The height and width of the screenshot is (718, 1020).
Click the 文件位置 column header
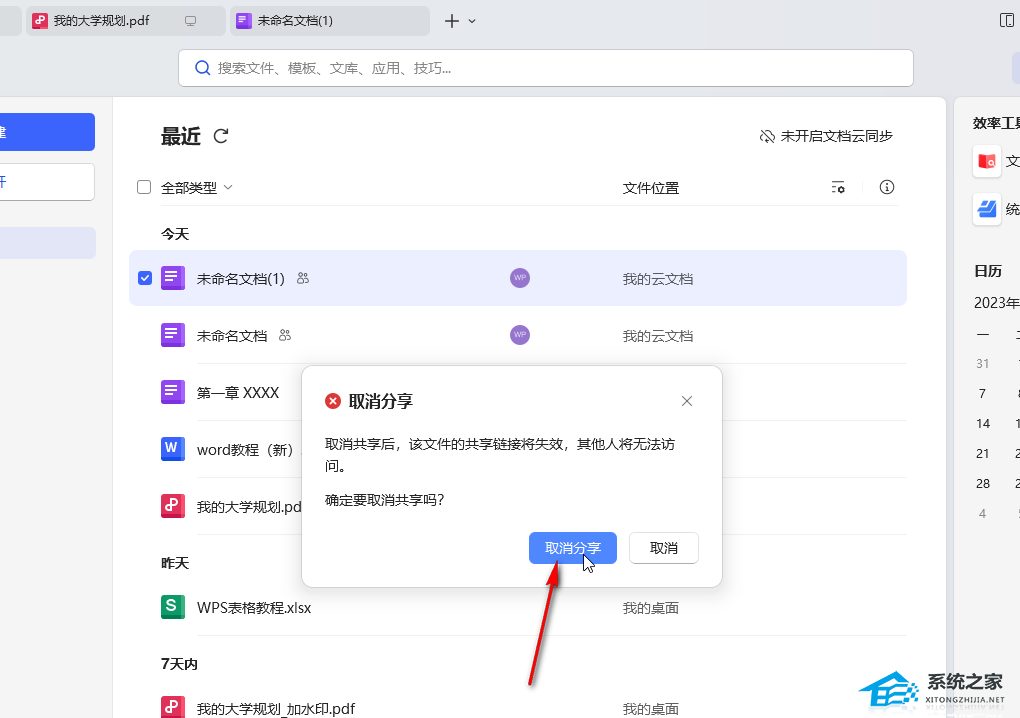coord(651,188)
